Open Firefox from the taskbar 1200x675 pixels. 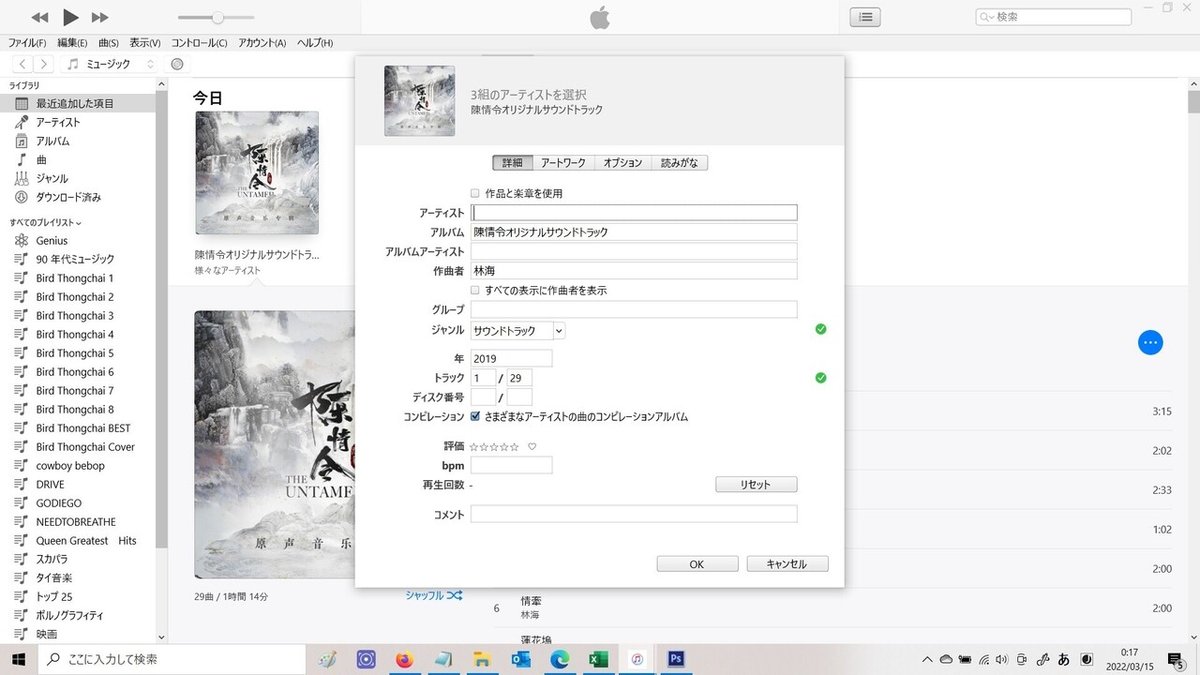404,659
